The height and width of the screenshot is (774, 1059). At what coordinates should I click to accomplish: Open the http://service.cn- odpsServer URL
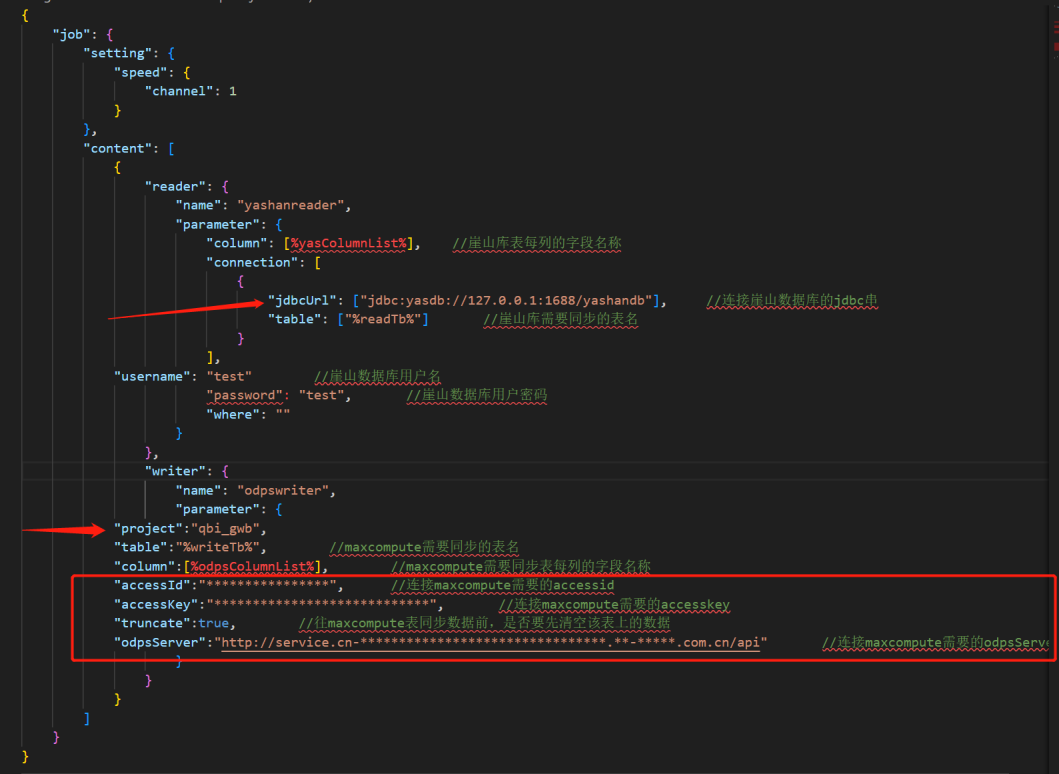point(490,642)
